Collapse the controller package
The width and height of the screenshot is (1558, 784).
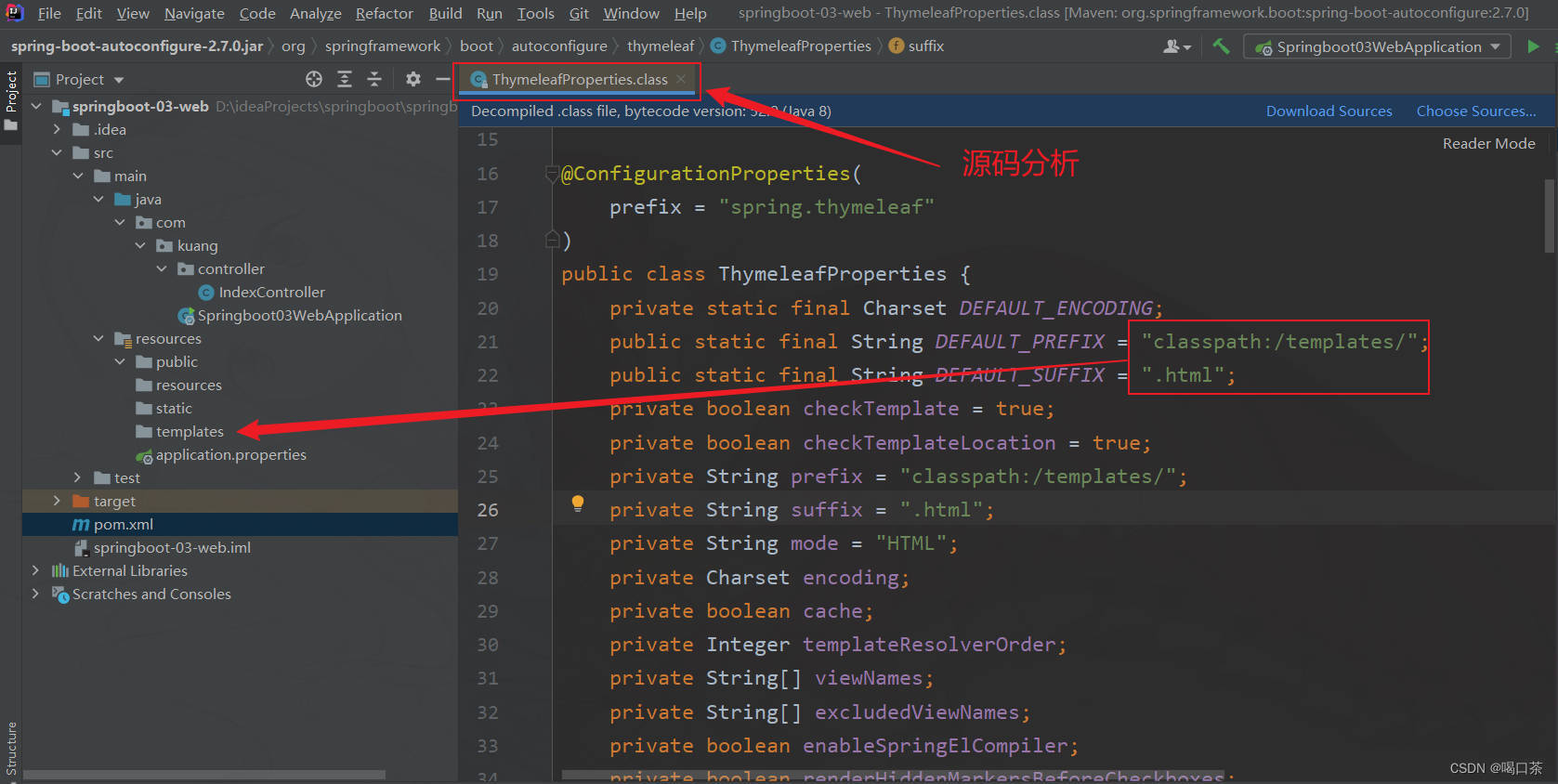click(162, 268)
